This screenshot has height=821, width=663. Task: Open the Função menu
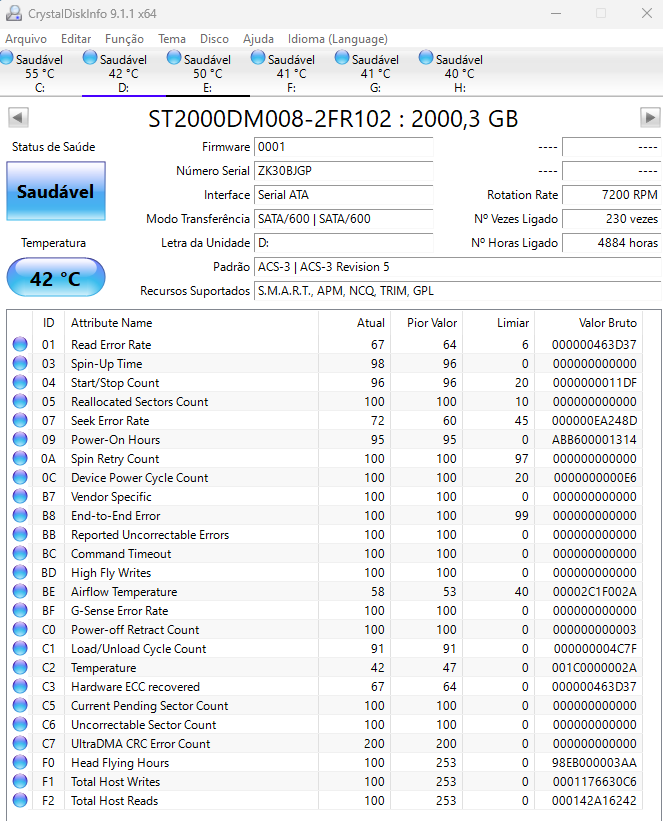pos(124,39)
